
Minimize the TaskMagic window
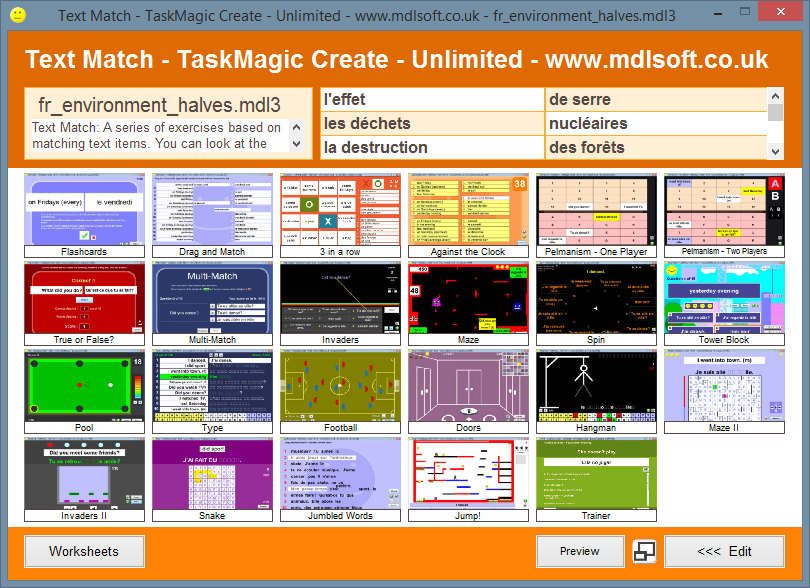(x=718, y=14)
